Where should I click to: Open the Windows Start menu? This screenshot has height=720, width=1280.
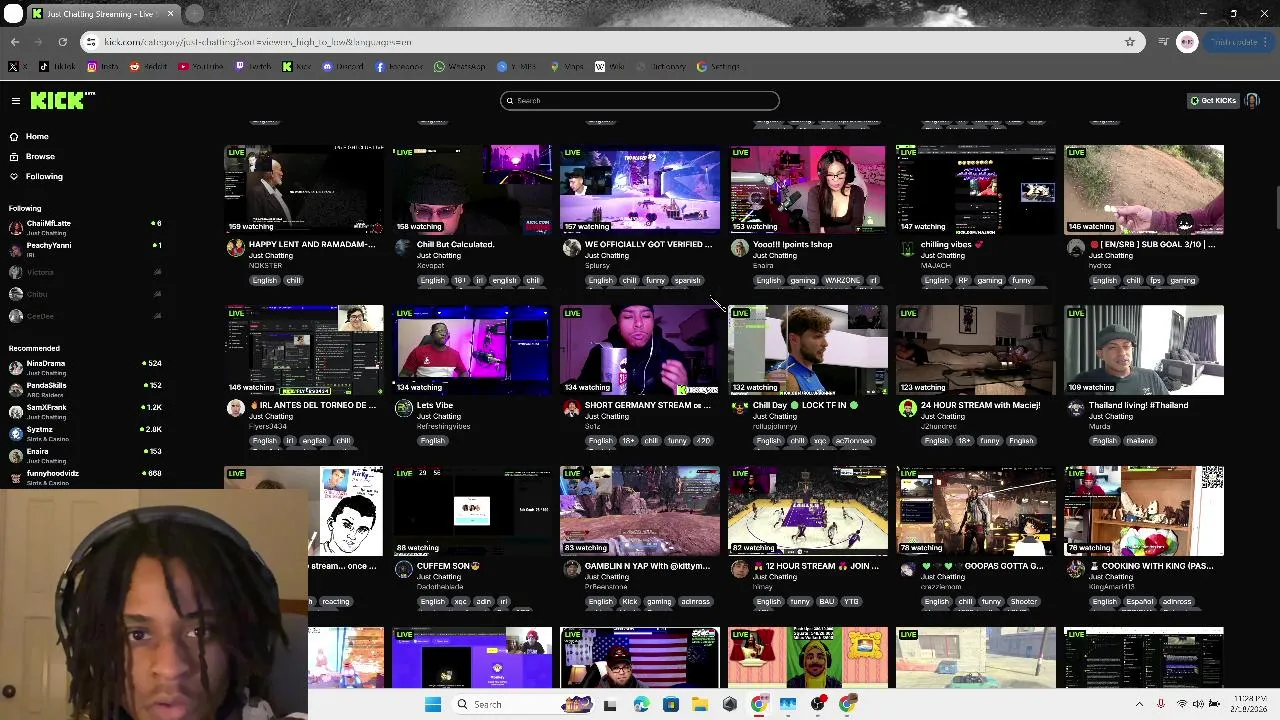tap(433, 704)
